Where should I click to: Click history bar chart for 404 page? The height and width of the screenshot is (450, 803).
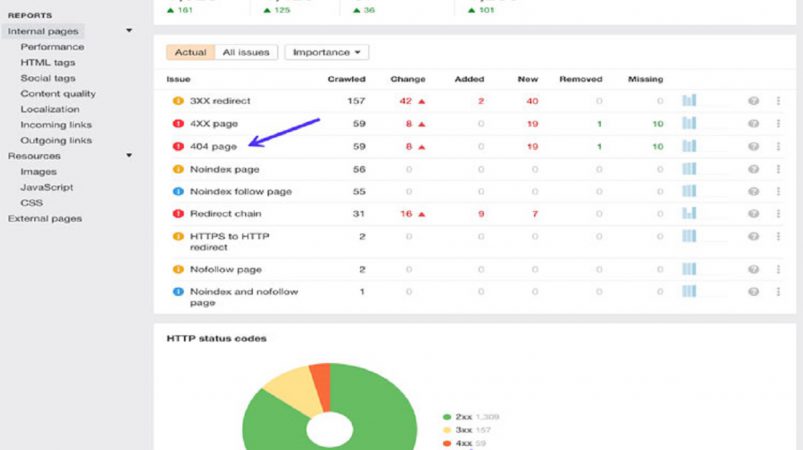tap(689, 146)
